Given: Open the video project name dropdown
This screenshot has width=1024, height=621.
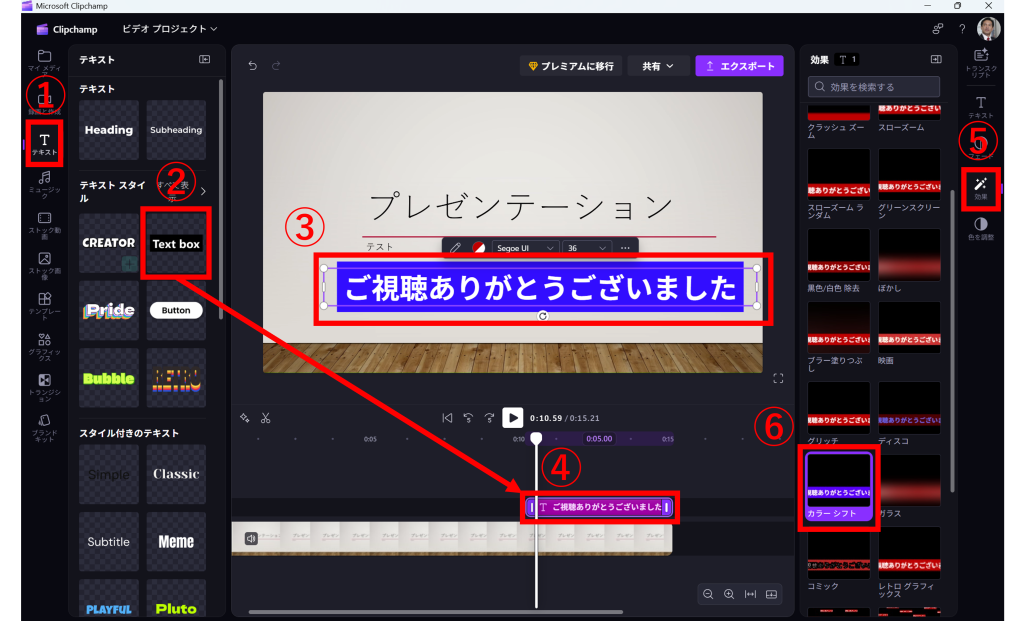Looking at the screenshot, I should pyautogui.click(x=170, y=29).
